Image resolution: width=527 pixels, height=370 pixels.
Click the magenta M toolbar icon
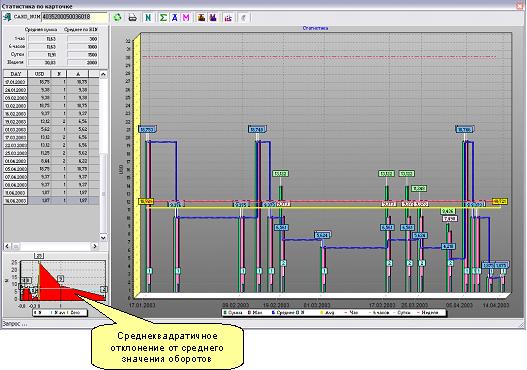(186, 17)
